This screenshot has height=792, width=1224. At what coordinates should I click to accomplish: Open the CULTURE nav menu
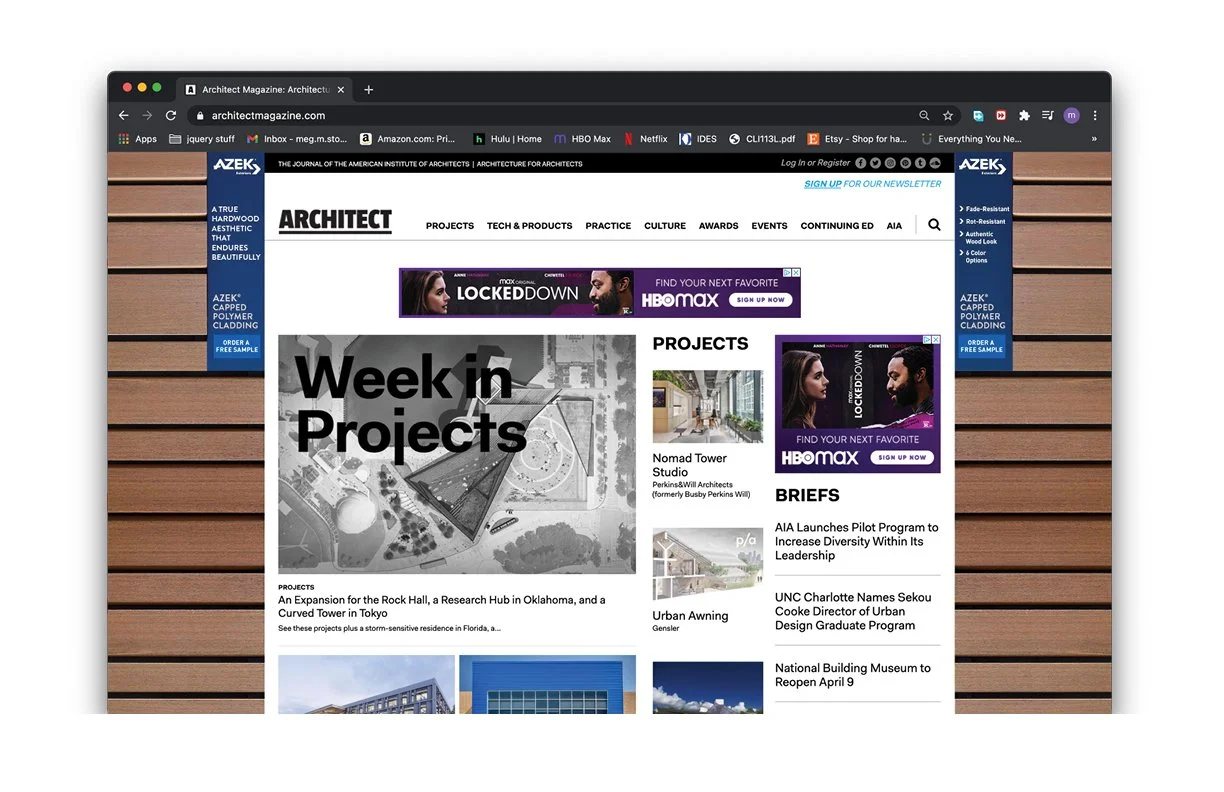point(665,226)
